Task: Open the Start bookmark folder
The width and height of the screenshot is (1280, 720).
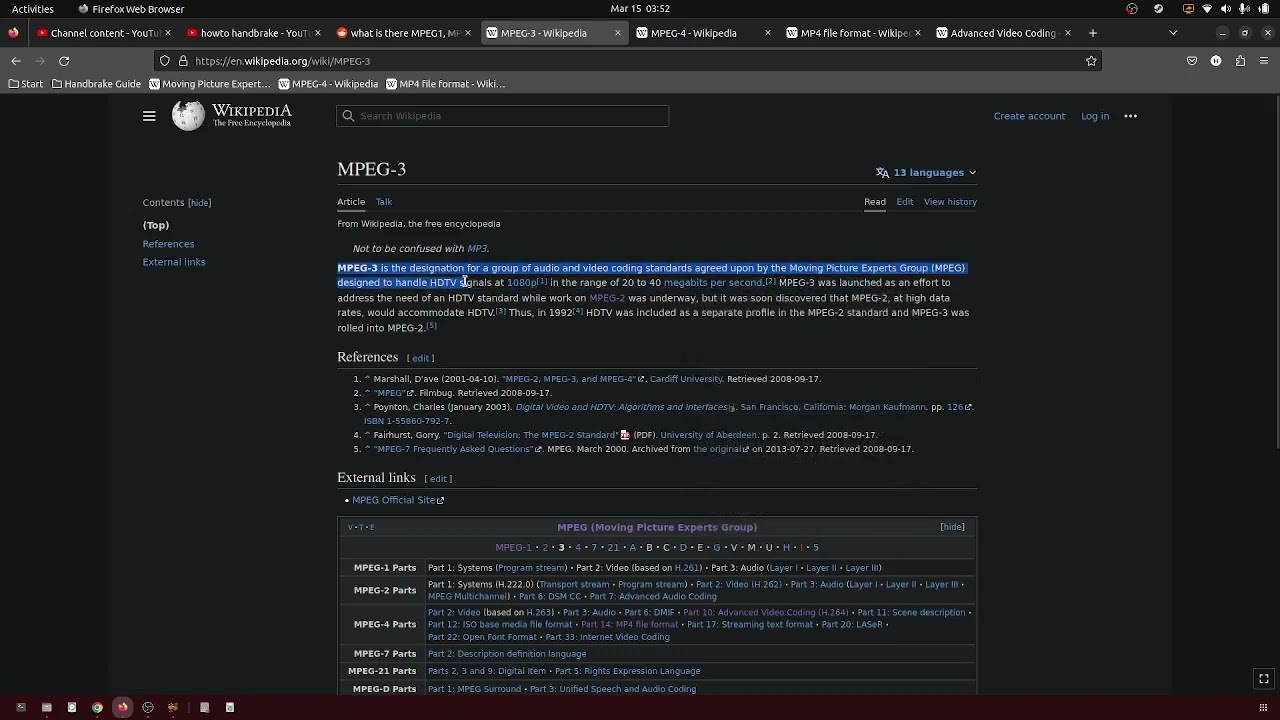Action: (x=26, y=84)
